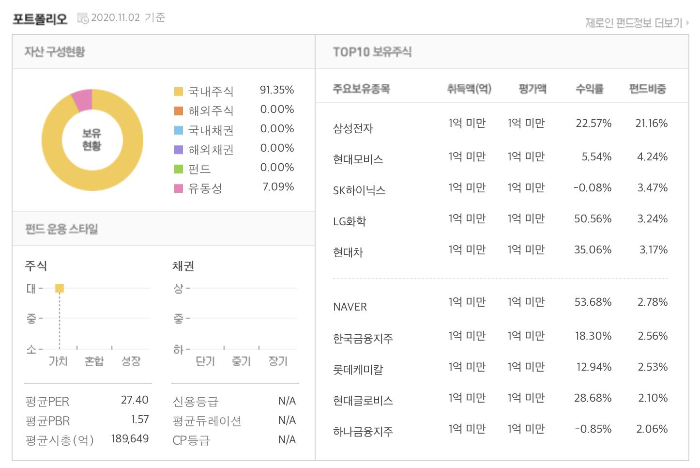Click the 35.06% return for 현대차

coord(592,250)
